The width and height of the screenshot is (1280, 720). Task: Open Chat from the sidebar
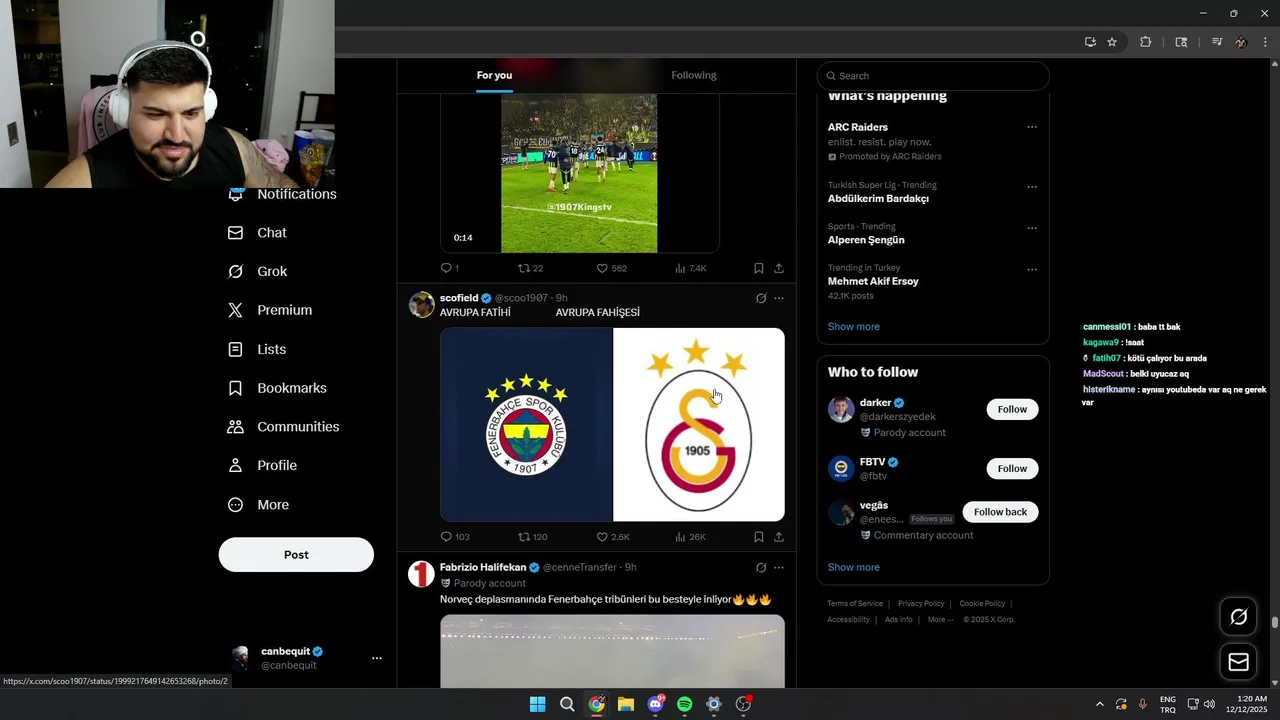point(258,233)
